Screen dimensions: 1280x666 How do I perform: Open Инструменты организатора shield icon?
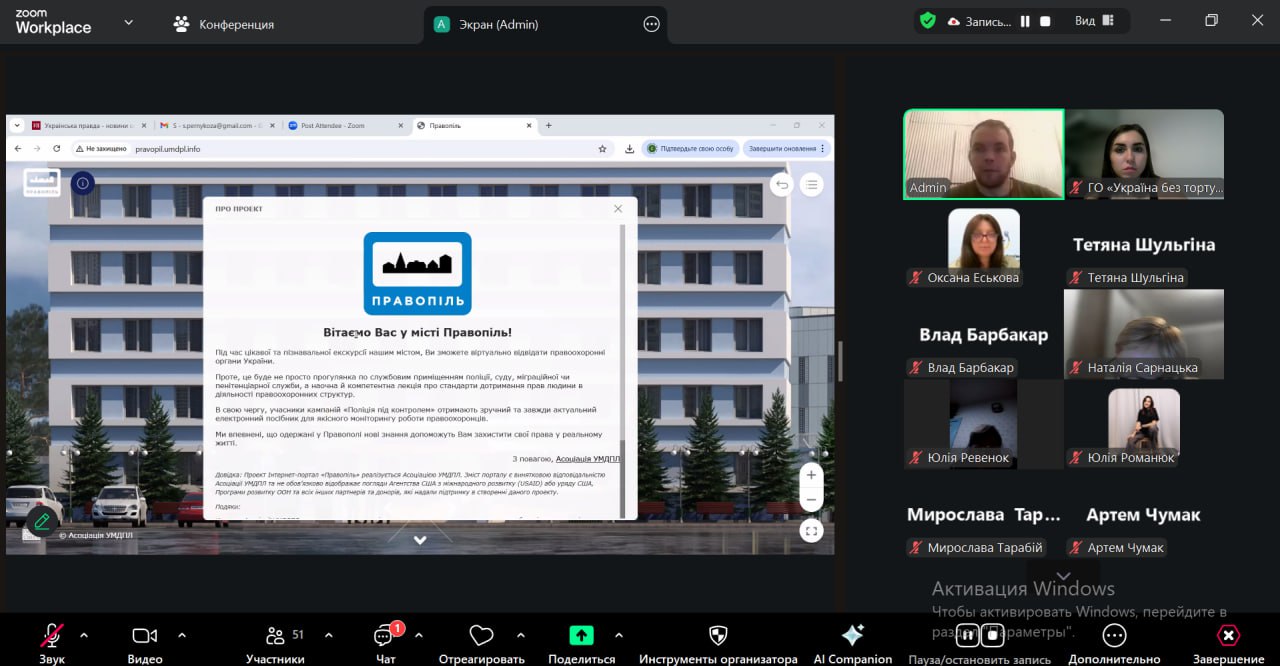point(718,636)
